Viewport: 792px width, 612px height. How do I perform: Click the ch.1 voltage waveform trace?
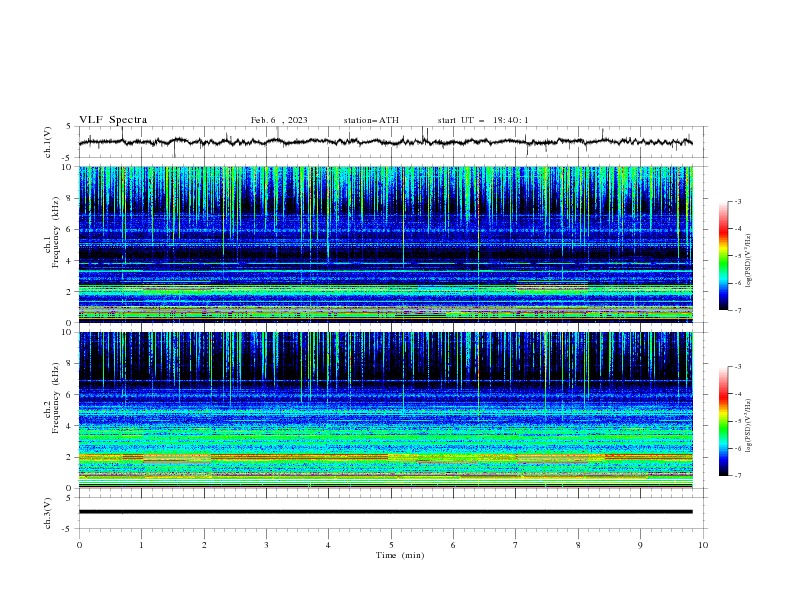point(385,142)
